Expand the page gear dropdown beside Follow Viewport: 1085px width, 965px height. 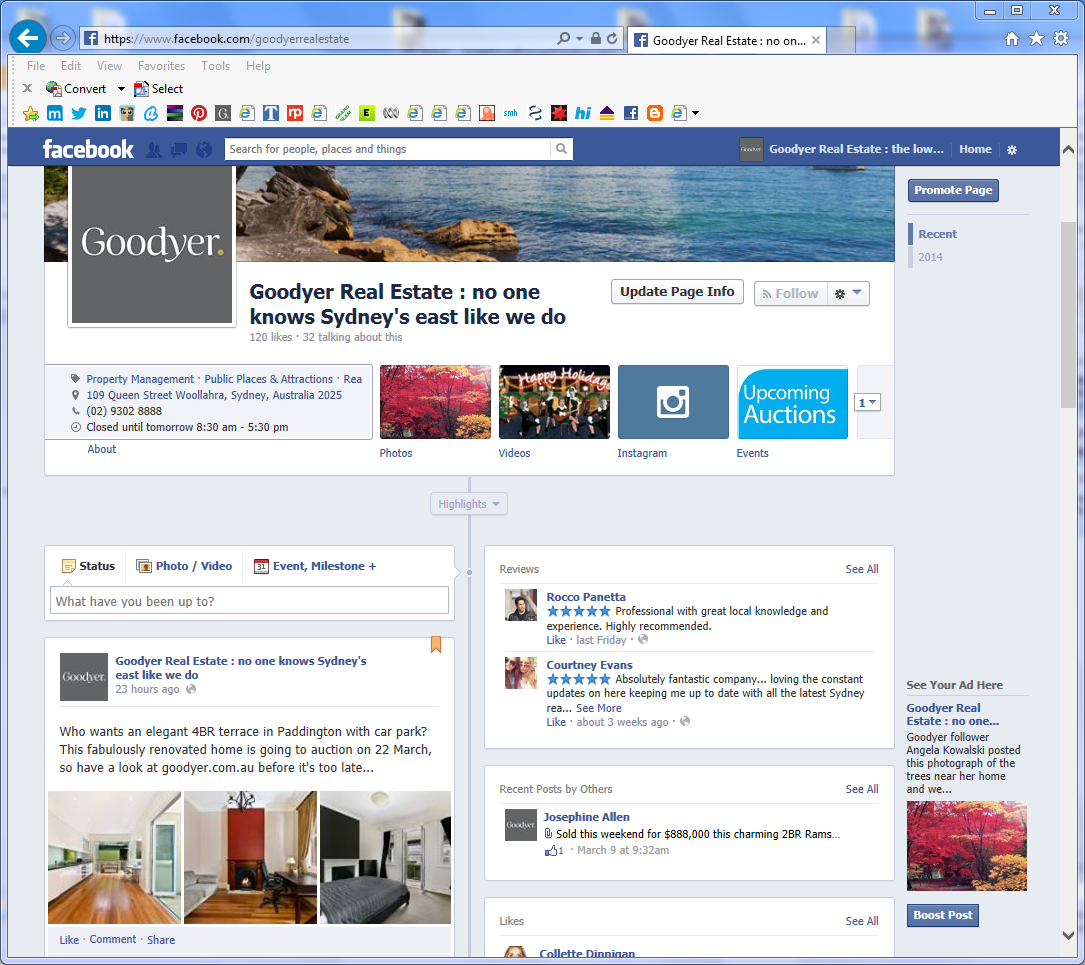(x=848, y=293)
